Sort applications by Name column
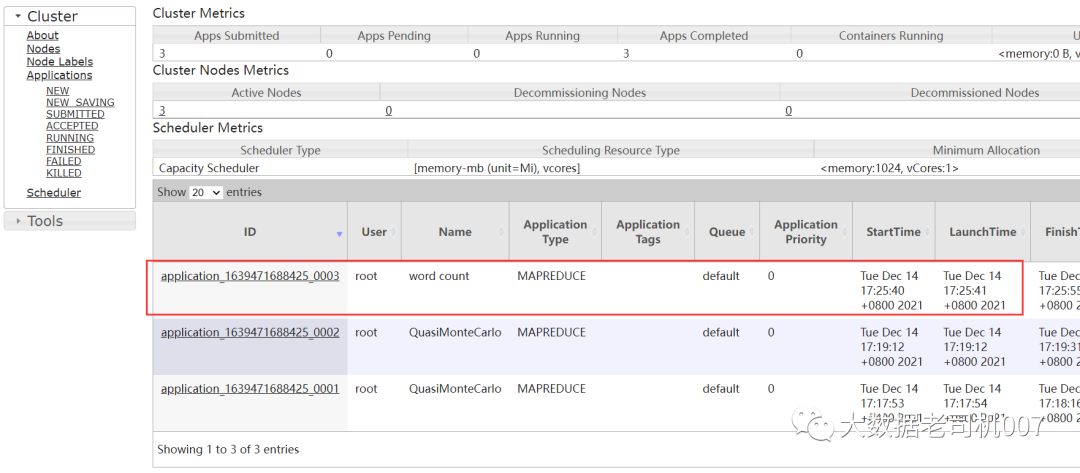 (x=455, y=232)
